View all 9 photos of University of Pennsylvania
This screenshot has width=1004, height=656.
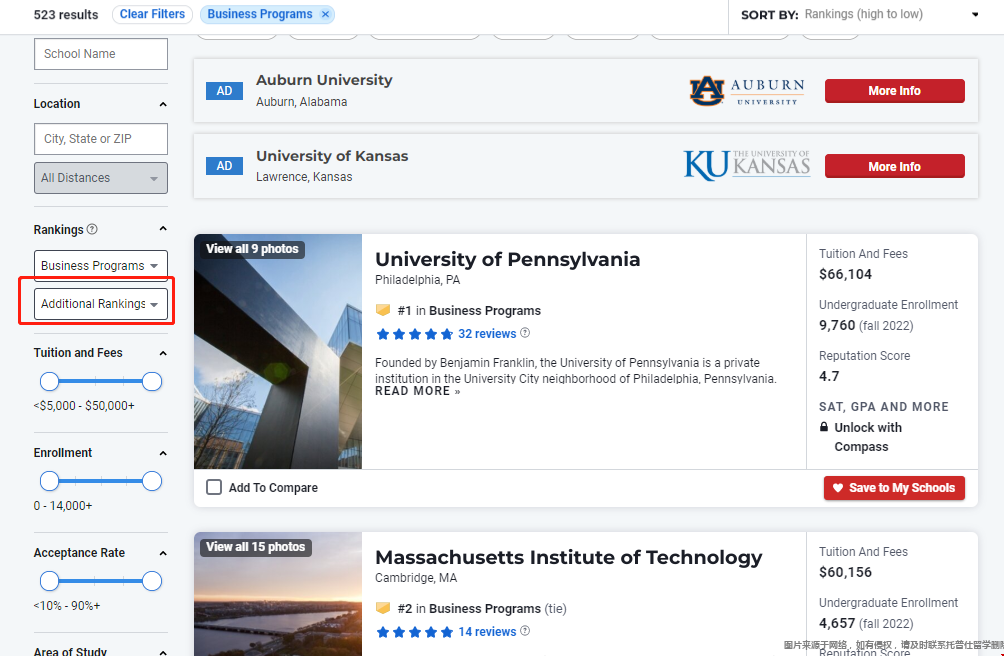click(252, 249)
